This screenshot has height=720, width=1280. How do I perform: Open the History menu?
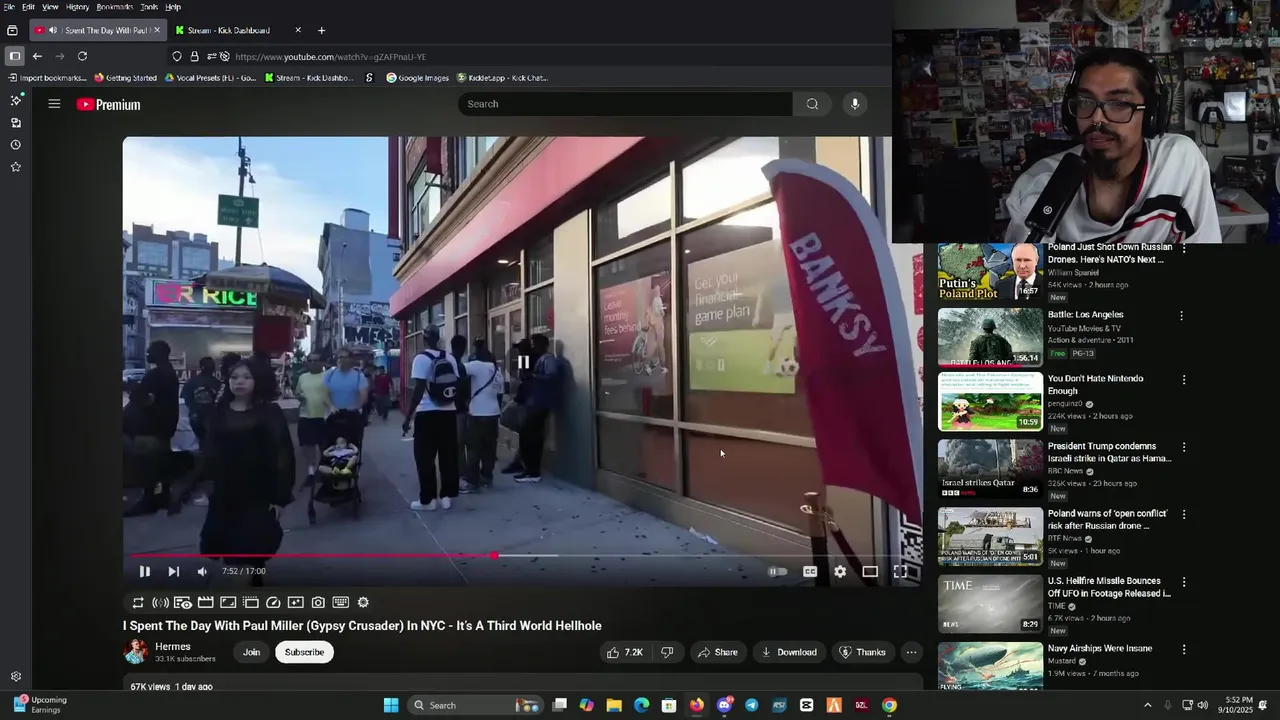[x=77, y=7]
